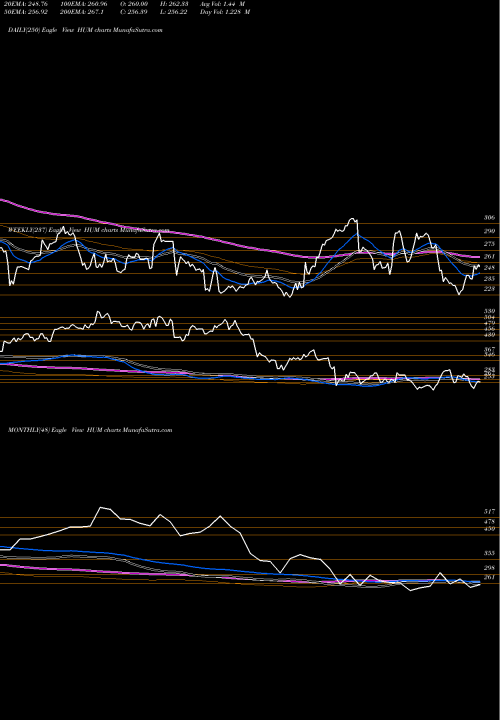Click the MONTHLY(48) HUM chart title
Viewport: 500px width, 720px height.
click(90, 430)
